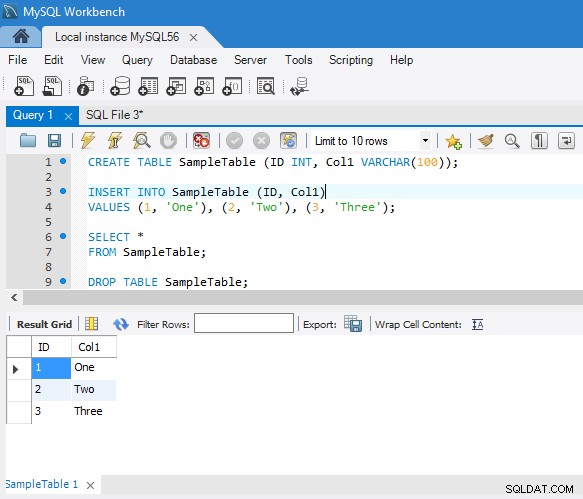This screenshot has width=583, height=499.
Task: Execute statement under cursor icon
Action: [x=115, y=141]
